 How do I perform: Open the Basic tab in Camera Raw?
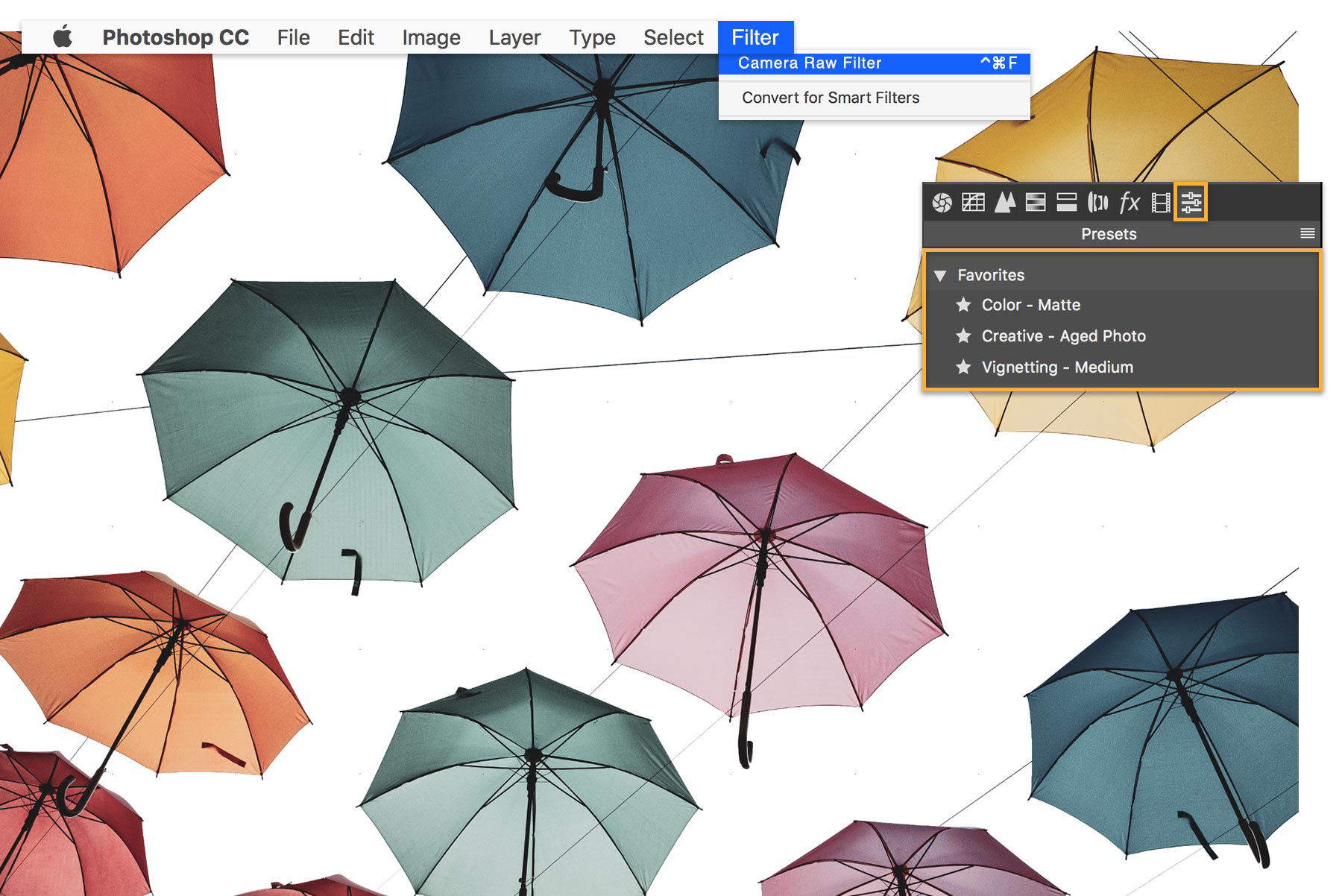point(942,202)
